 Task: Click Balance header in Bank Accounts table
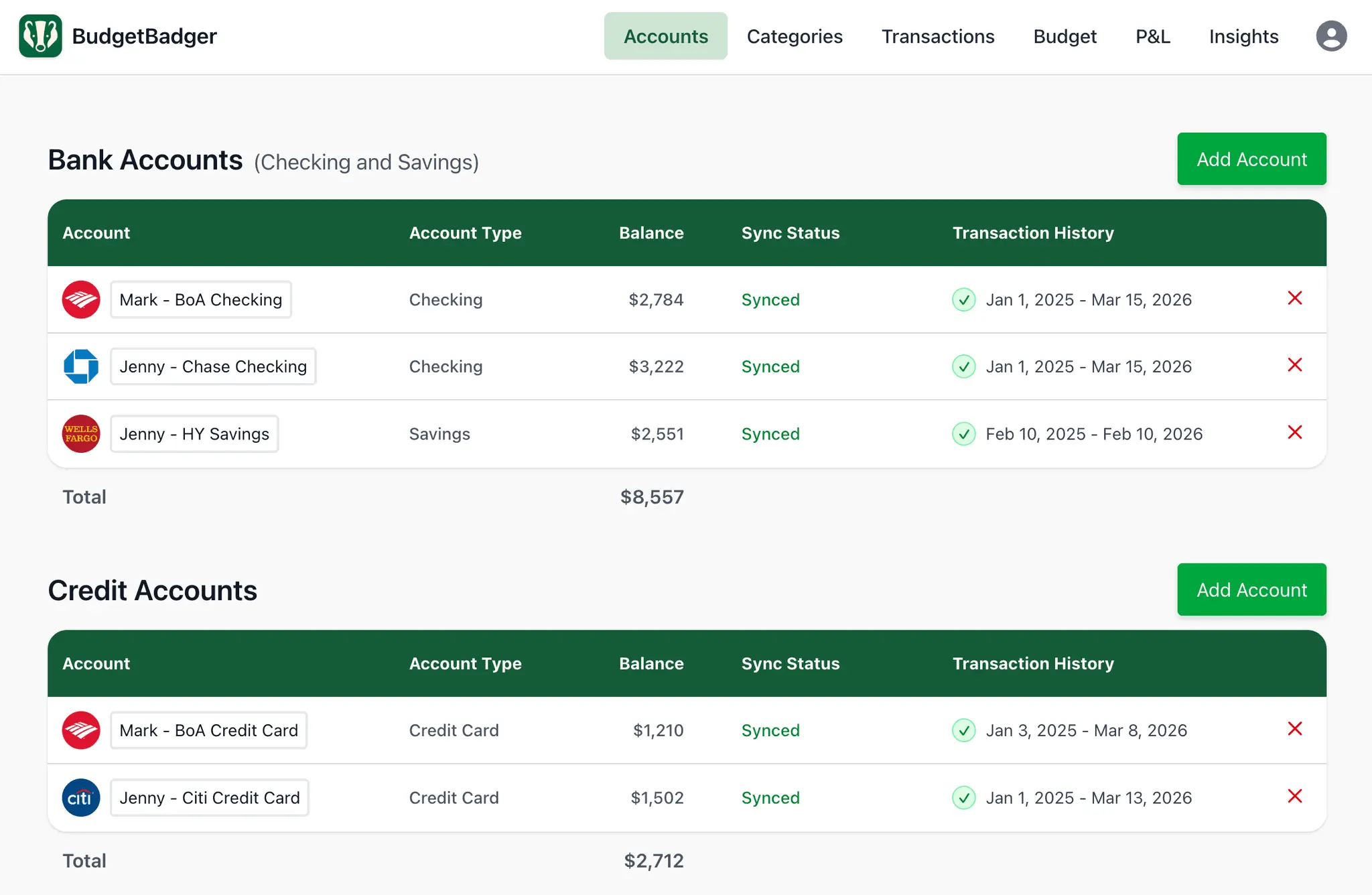tap(651, 232)
